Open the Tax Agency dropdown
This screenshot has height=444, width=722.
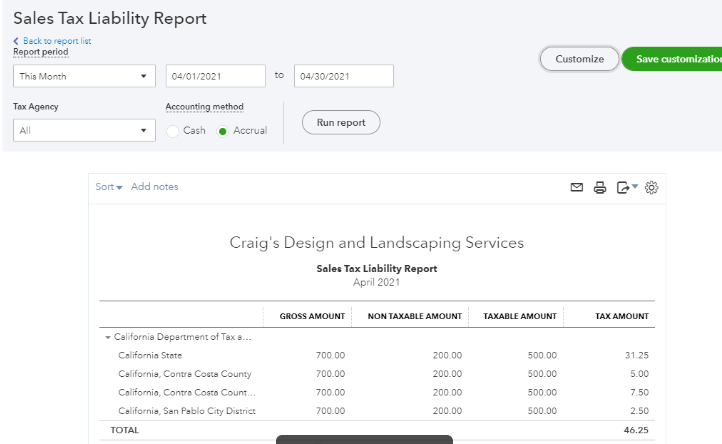[84, 130]
